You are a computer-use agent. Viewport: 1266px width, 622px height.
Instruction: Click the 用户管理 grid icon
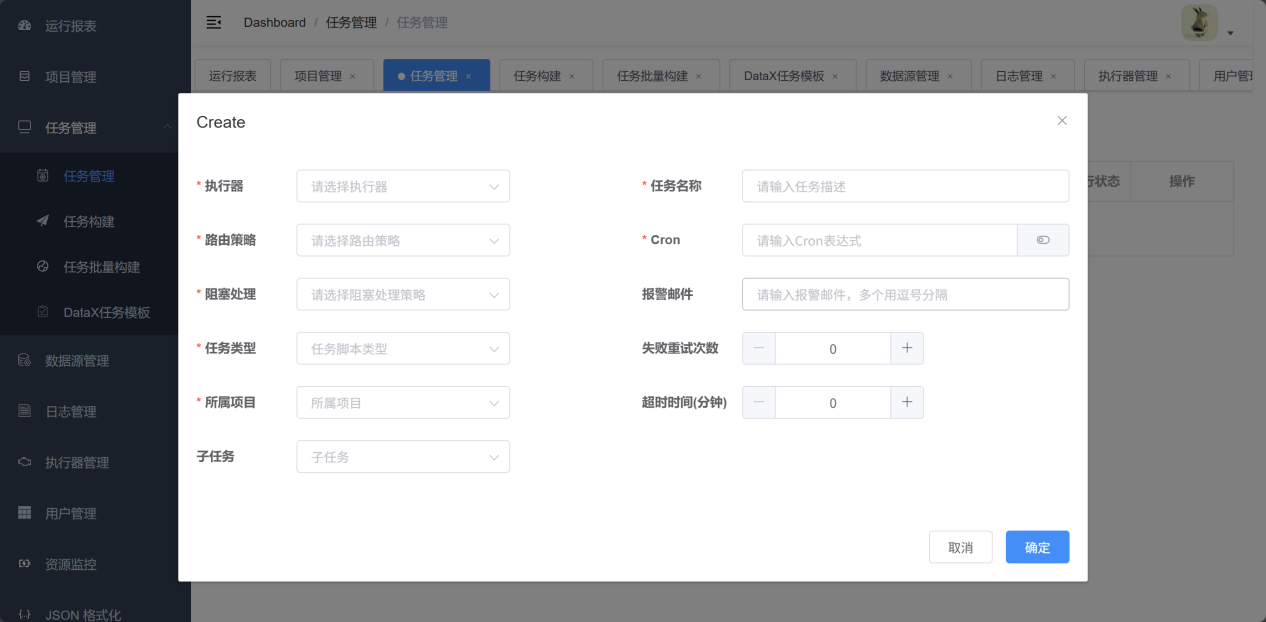[25, 513]
